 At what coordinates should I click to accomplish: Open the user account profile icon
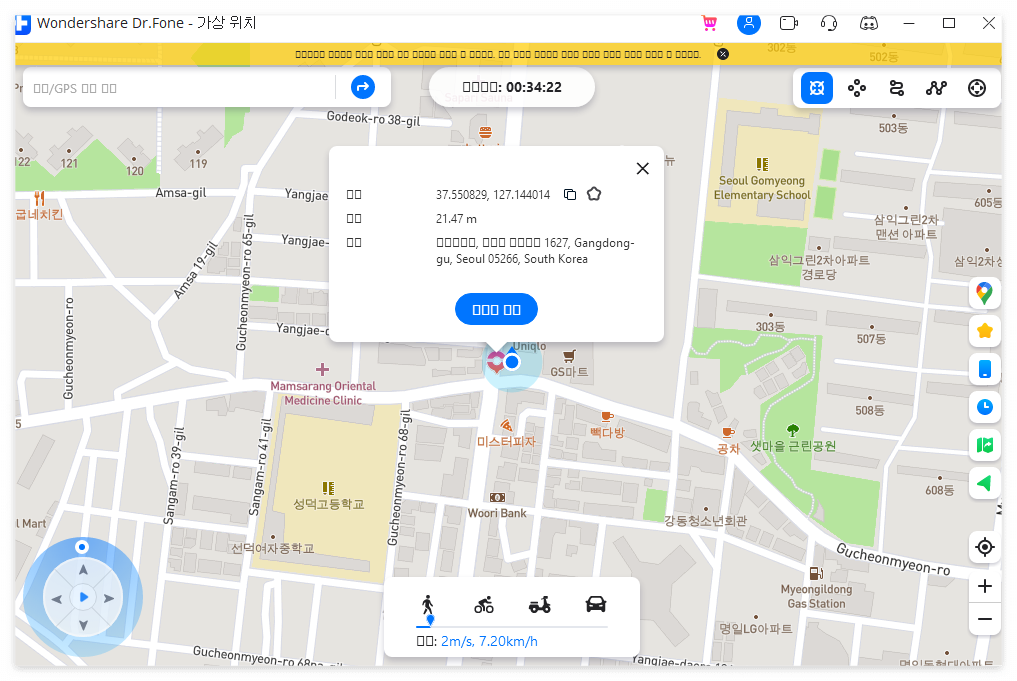(x=748, y=23)
